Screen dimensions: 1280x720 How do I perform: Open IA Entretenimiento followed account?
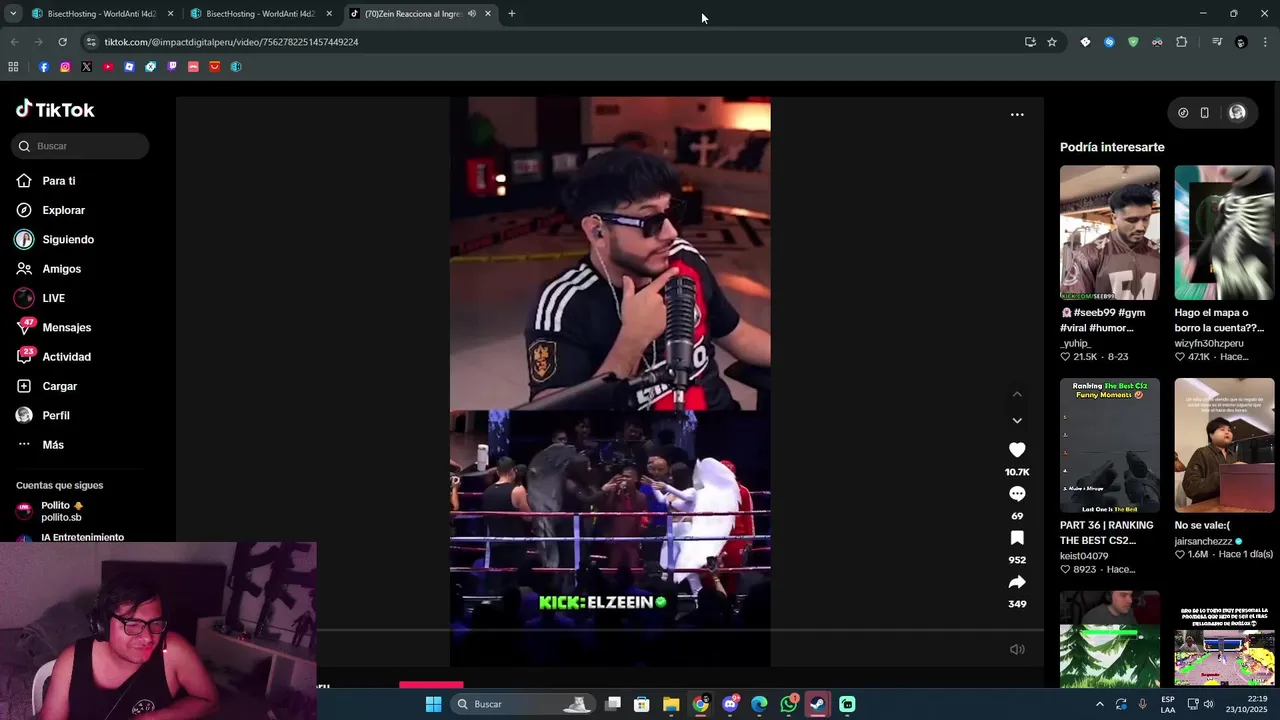(82, 537)
